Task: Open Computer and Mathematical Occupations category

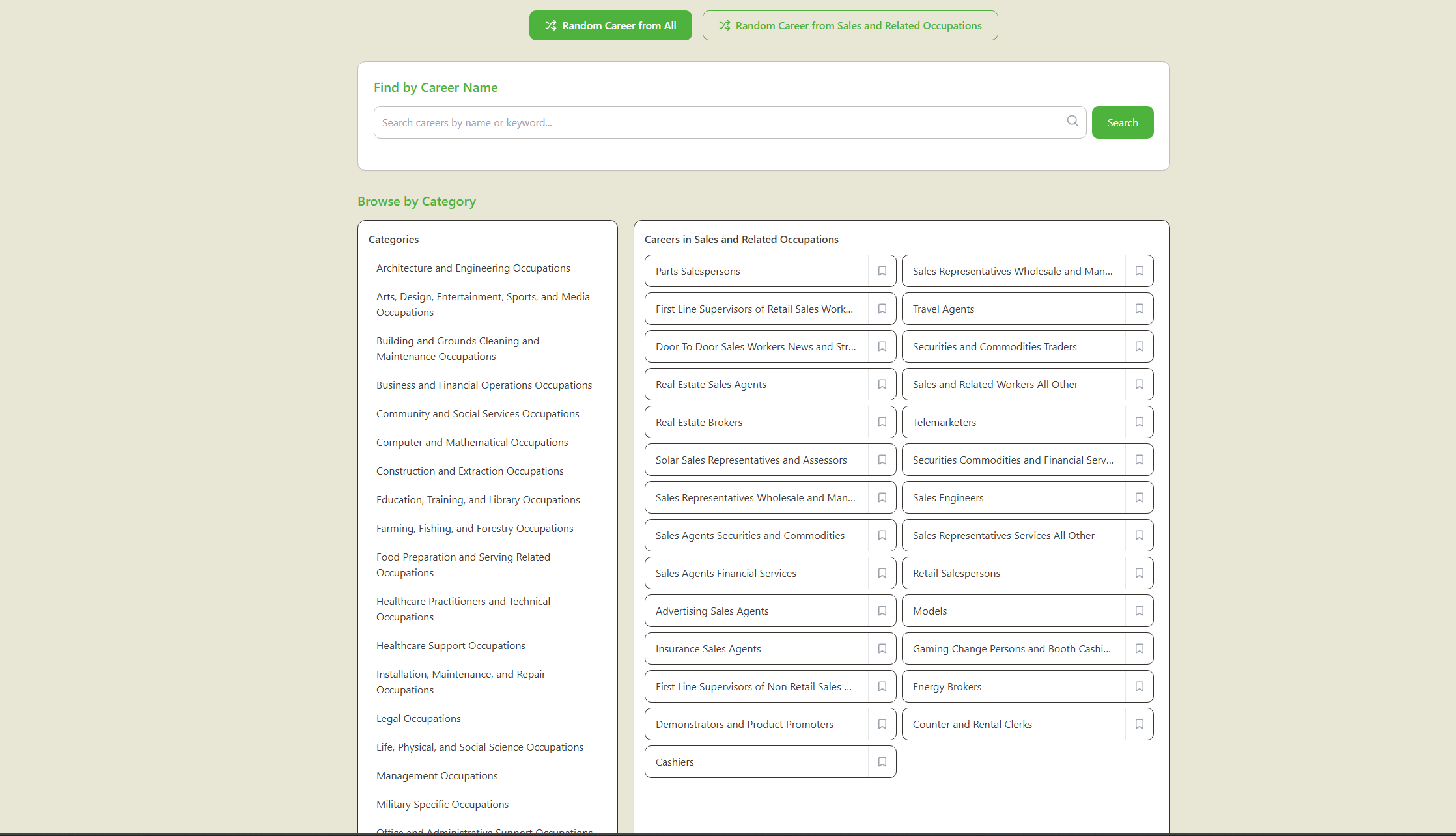Action: [x=472, y=442]
